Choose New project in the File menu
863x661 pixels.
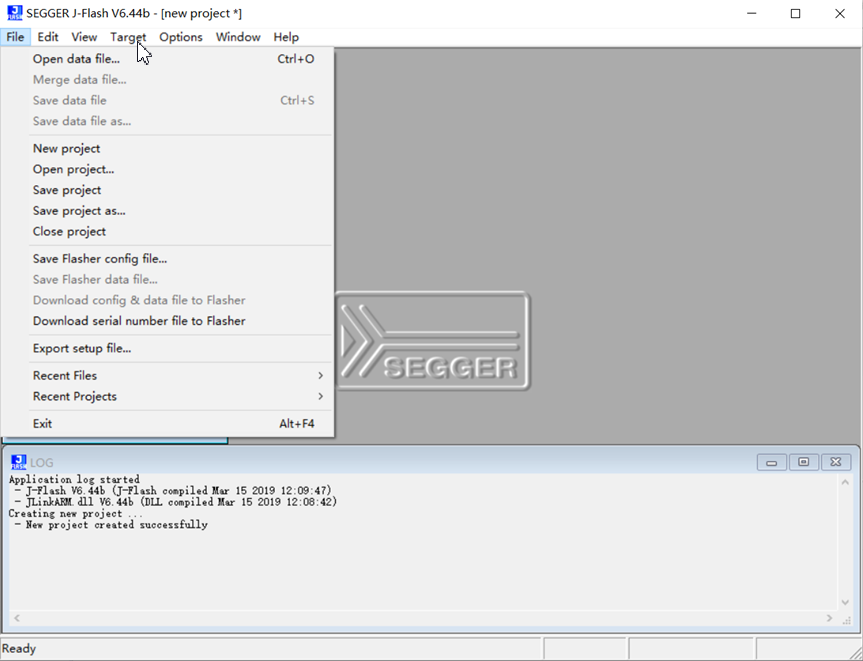pyautogui.click(x=66, y=148)
